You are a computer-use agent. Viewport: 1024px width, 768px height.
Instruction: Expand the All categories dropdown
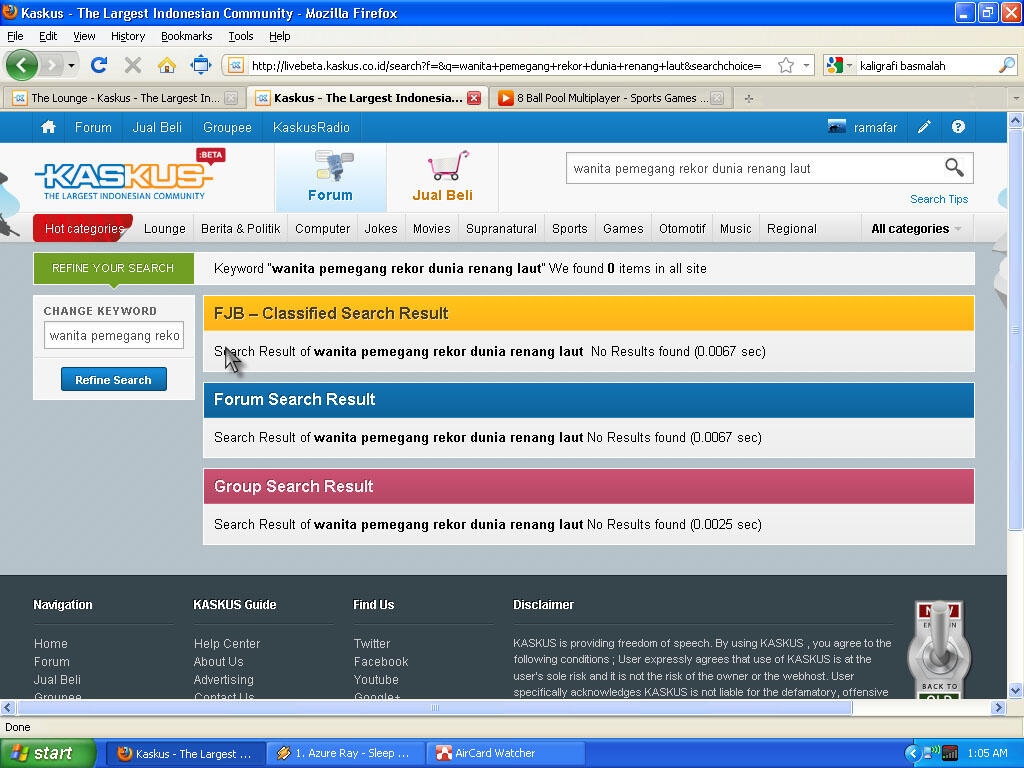tap(916, 229)
